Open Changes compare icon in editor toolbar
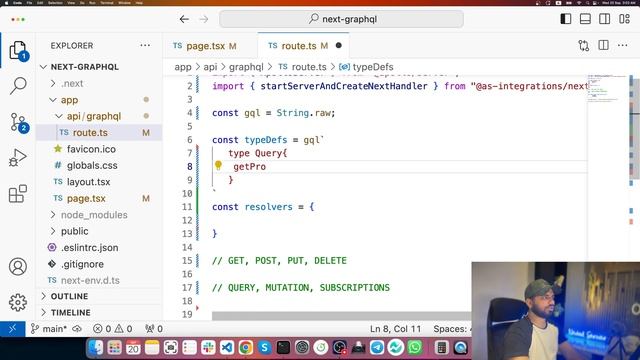The height and width of the screenshot is (360, 640). 584,46
